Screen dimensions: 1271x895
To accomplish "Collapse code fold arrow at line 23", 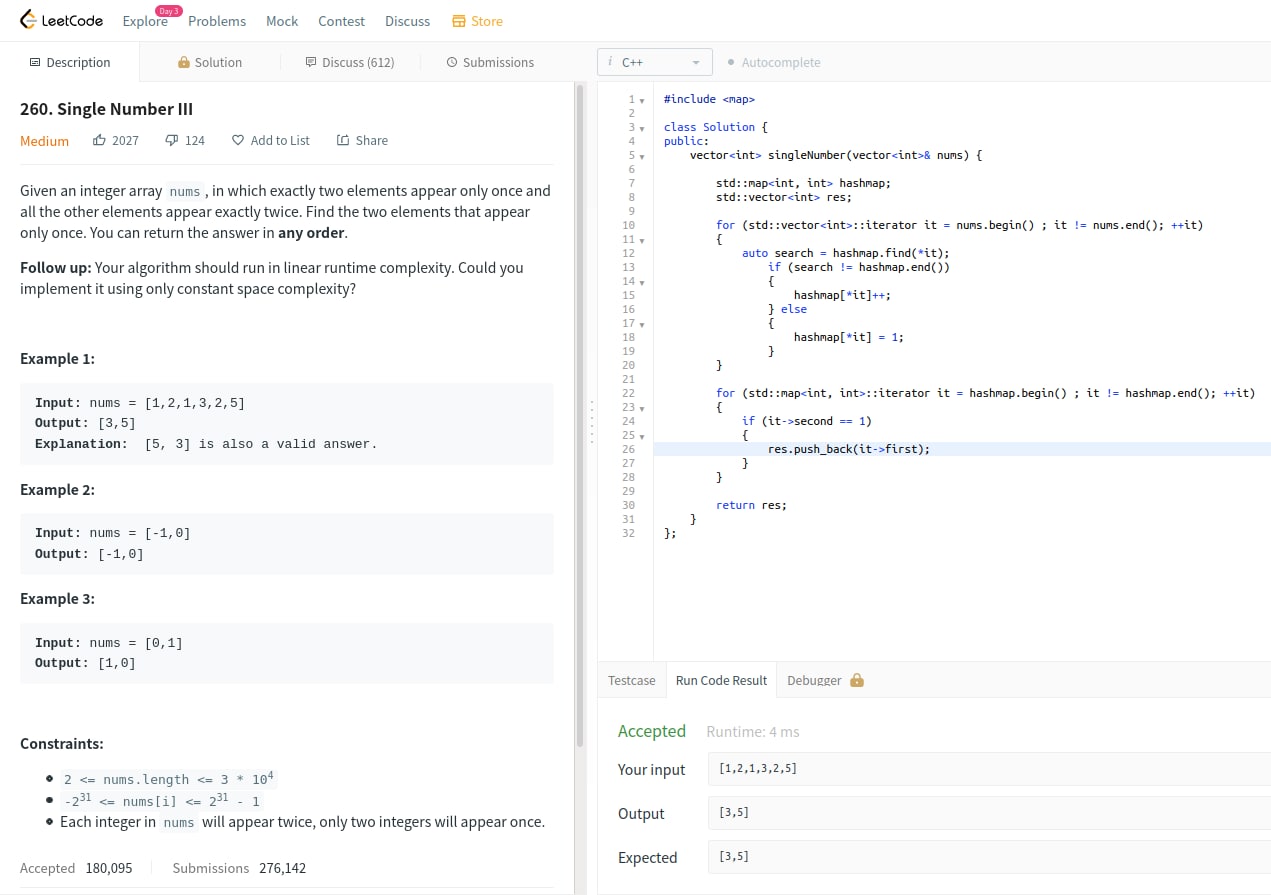I will click(x=641, y=408).
